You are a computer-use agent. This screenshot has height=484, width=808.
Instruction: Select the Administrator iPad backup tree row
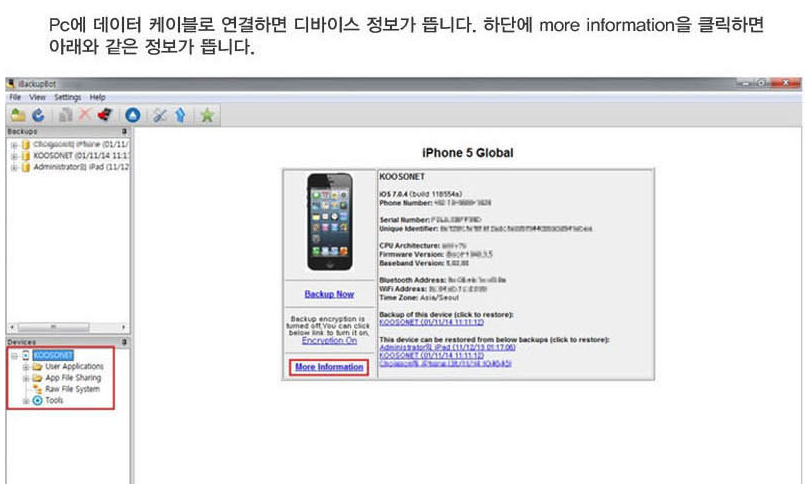pos(81,167)
